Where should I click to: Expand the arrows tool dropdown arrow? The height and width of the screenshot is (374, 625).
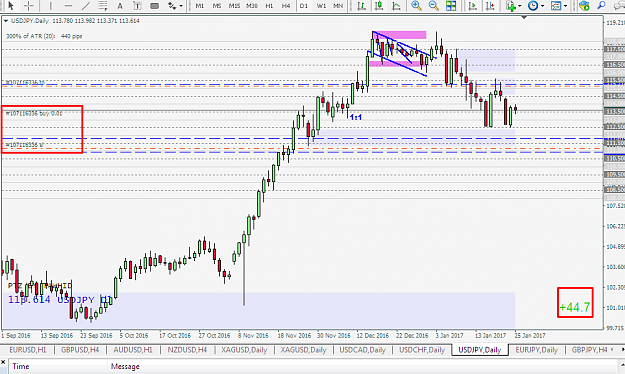point(181,6)
